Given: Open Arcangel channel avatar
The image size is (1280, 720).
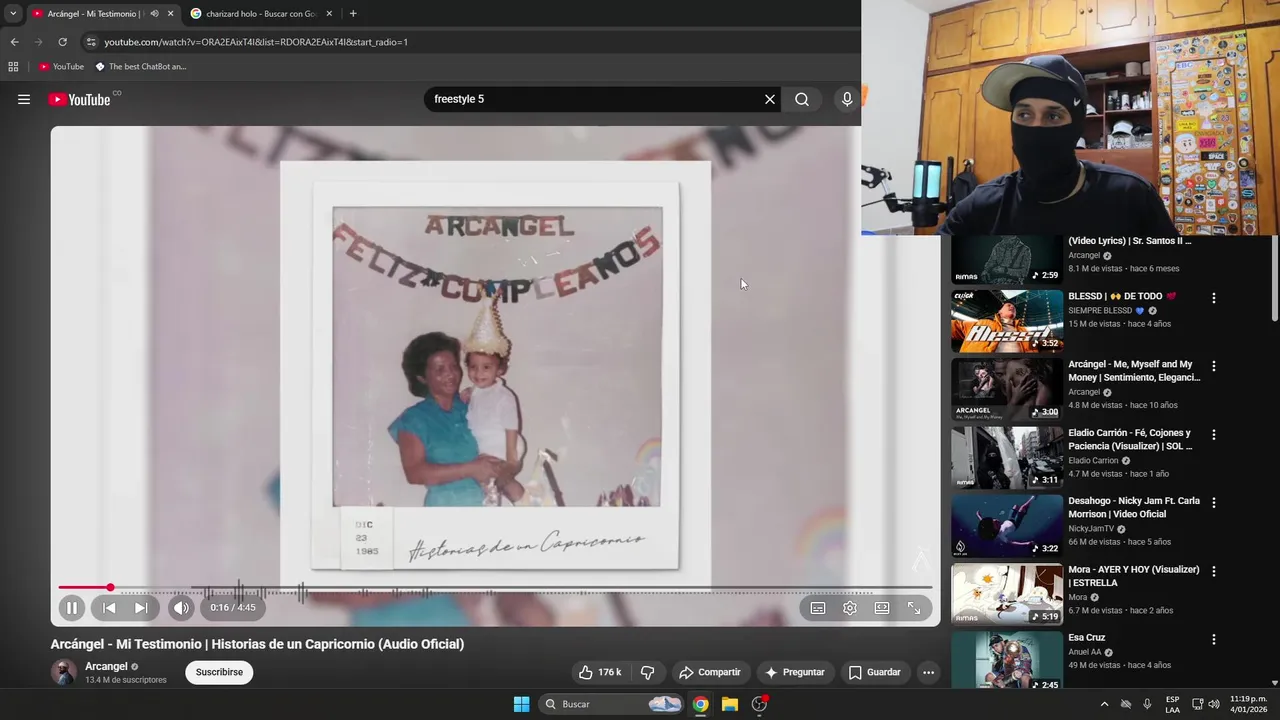Looking at the screenshot, I should point(64,672).
